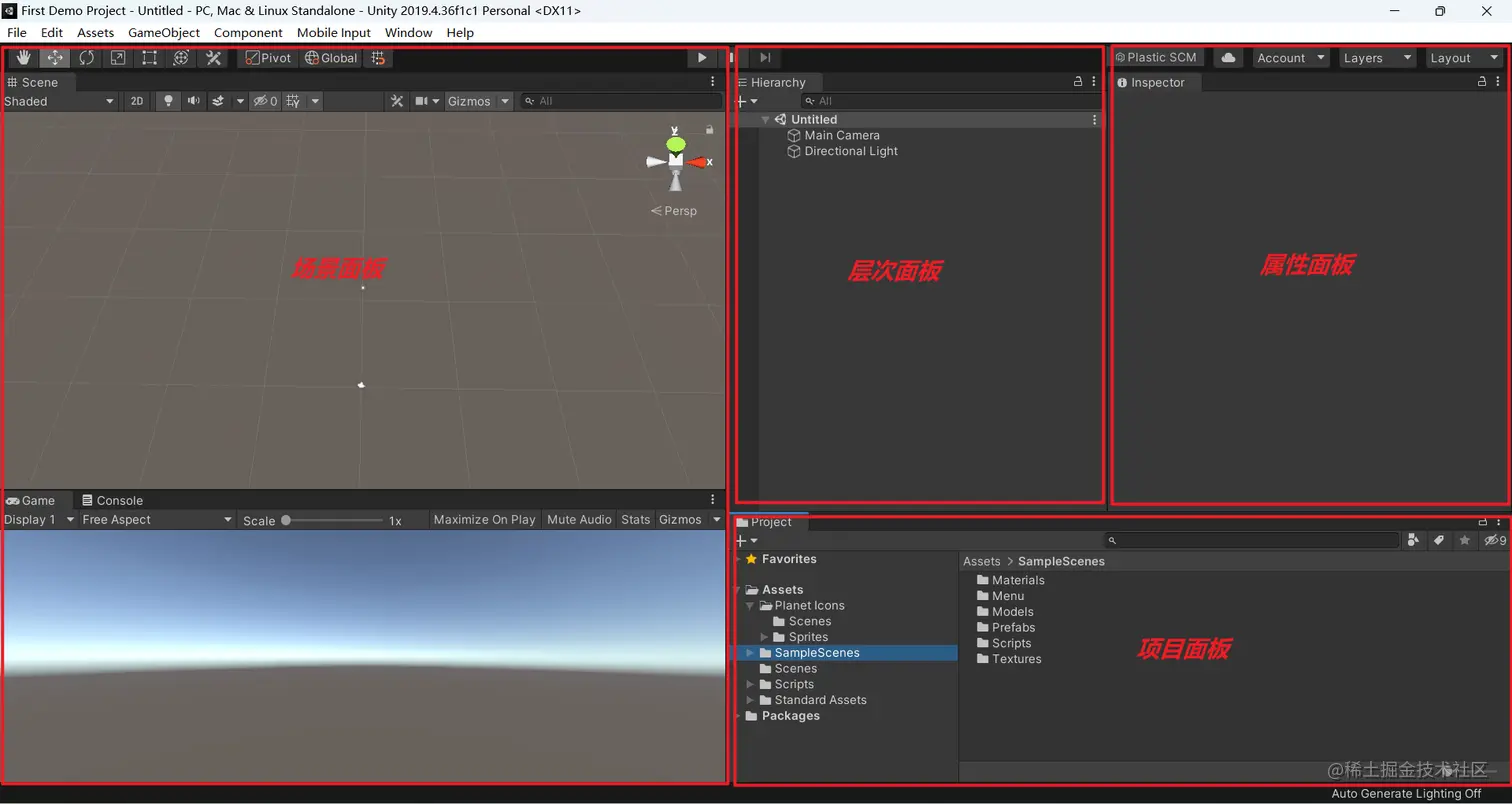
Task: Toggle Scene lighting bulb
Action: (x=168, y=101)
